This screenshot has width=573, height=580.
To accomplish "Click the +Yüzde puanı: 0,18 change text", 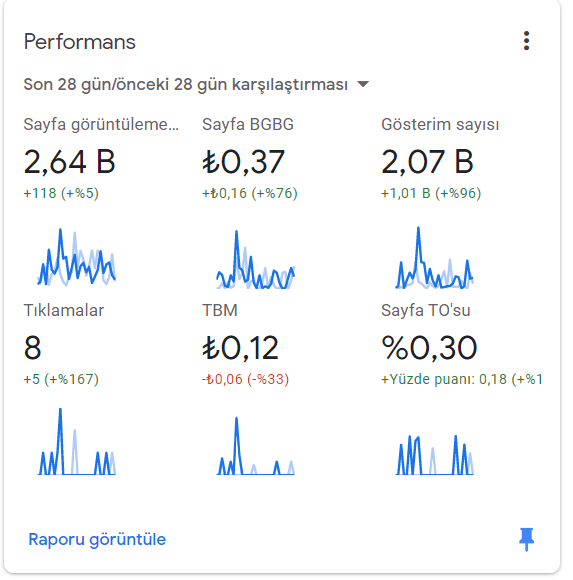I will [x=462, y=379].
